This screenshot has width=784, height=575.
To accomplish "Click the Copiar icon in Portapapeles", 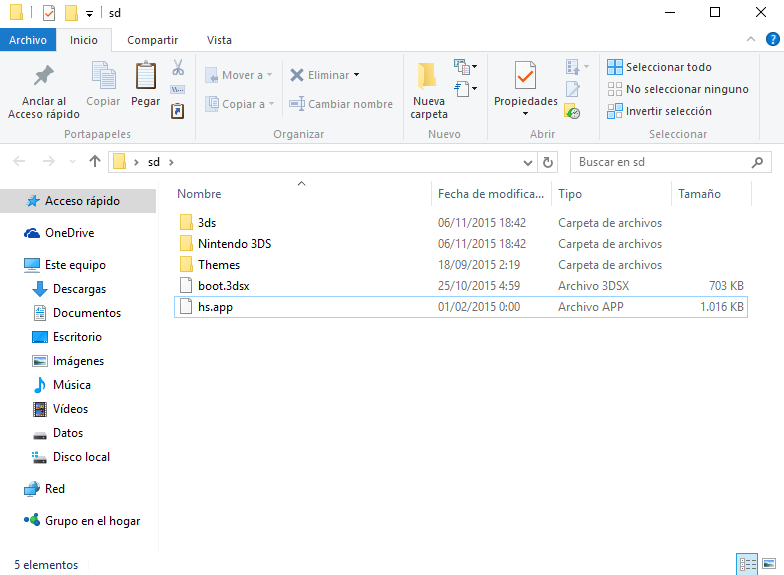I will pos(104,76).
